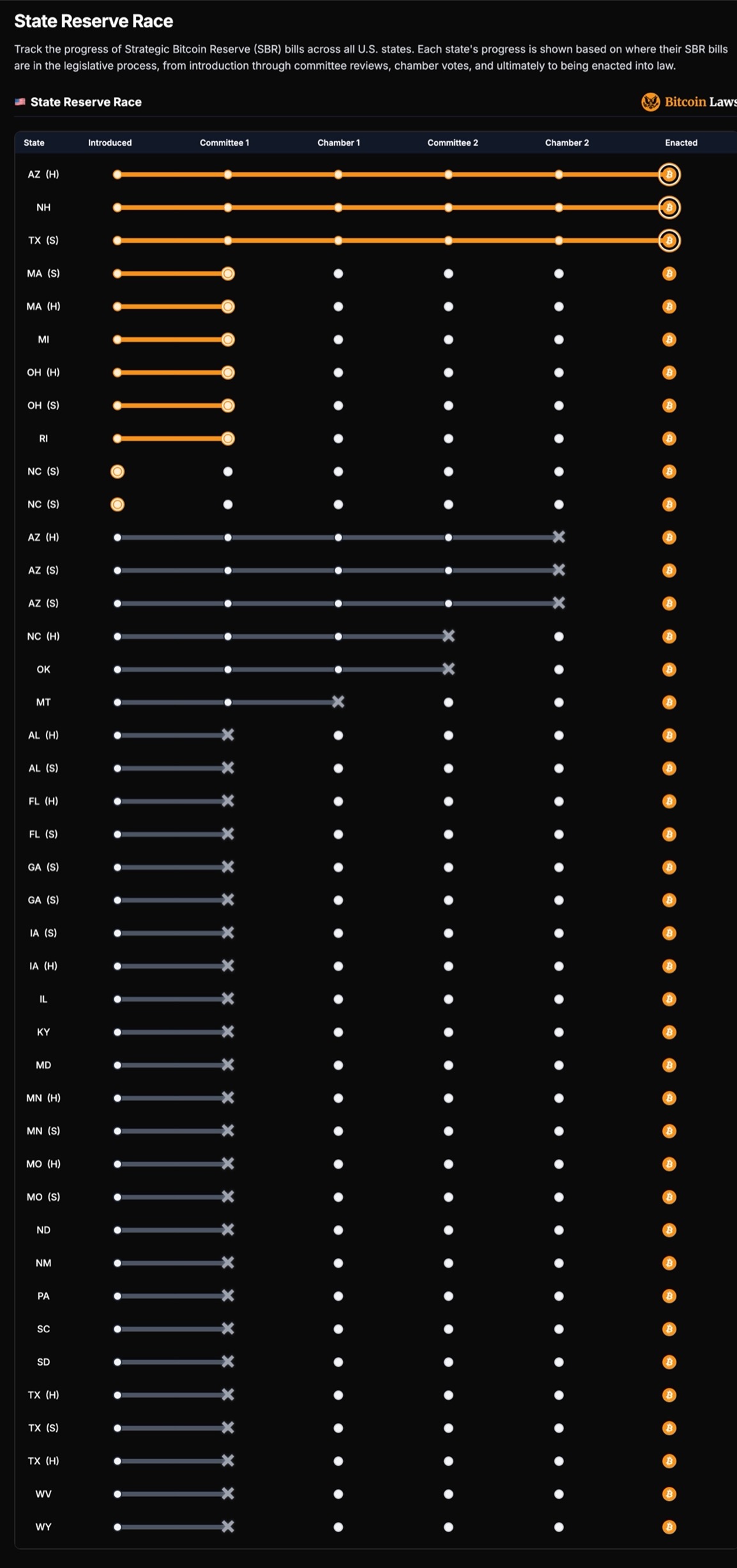The height and width of the screenshot is (1568, 737).
Task: Click the SD state label
Action: [43, 1362]
